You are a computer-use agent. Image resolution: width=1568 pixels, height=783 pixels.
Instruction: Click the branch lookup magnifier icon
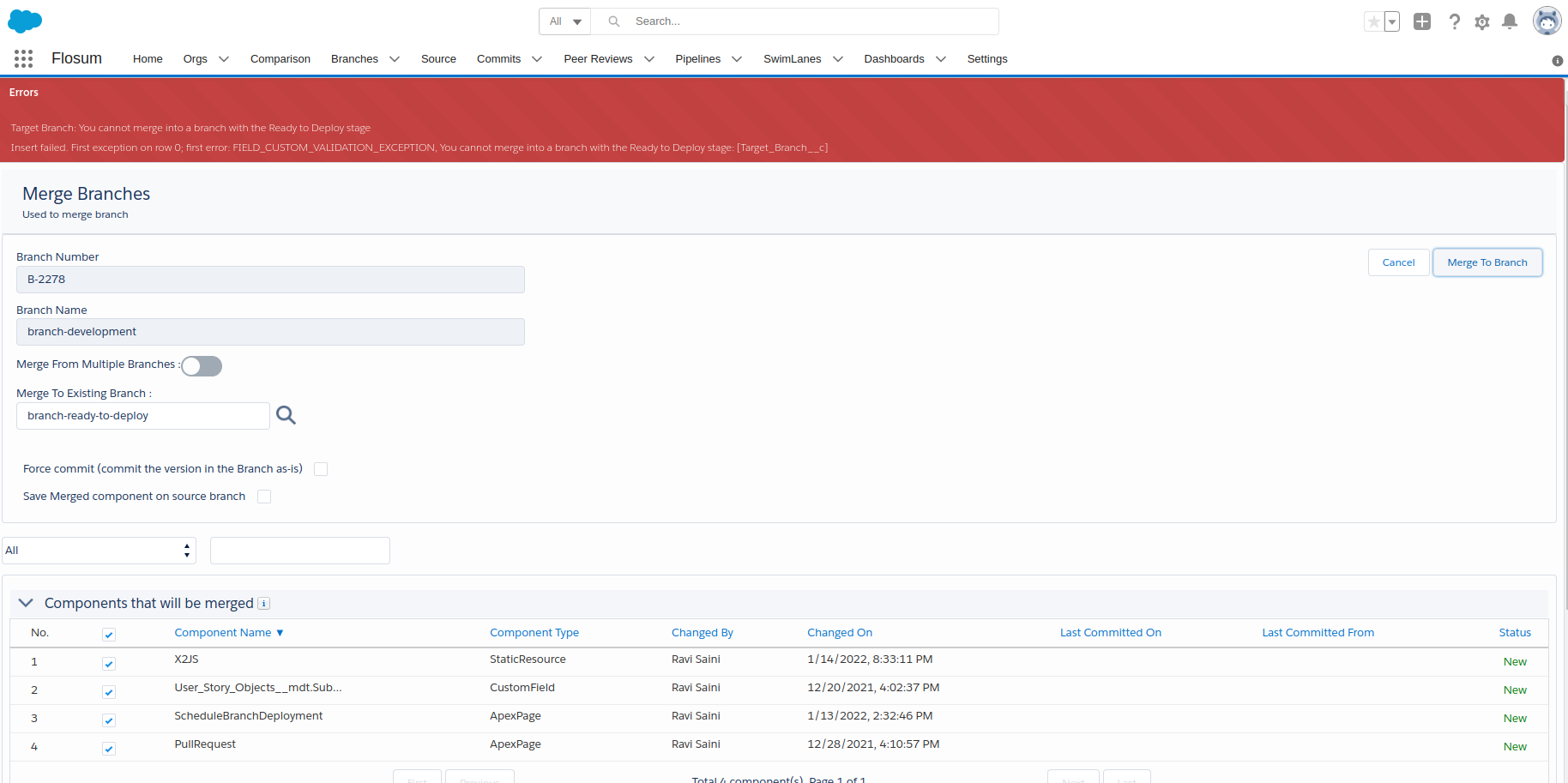(286, 416)
